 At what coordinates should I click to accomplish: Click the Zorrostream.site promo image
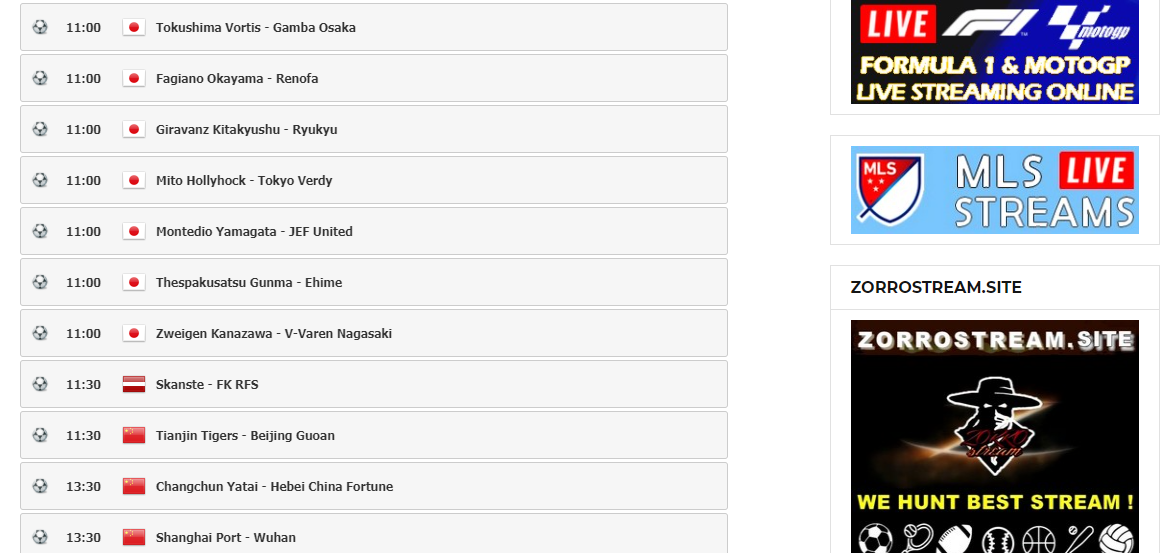click(x=994, y=436)
